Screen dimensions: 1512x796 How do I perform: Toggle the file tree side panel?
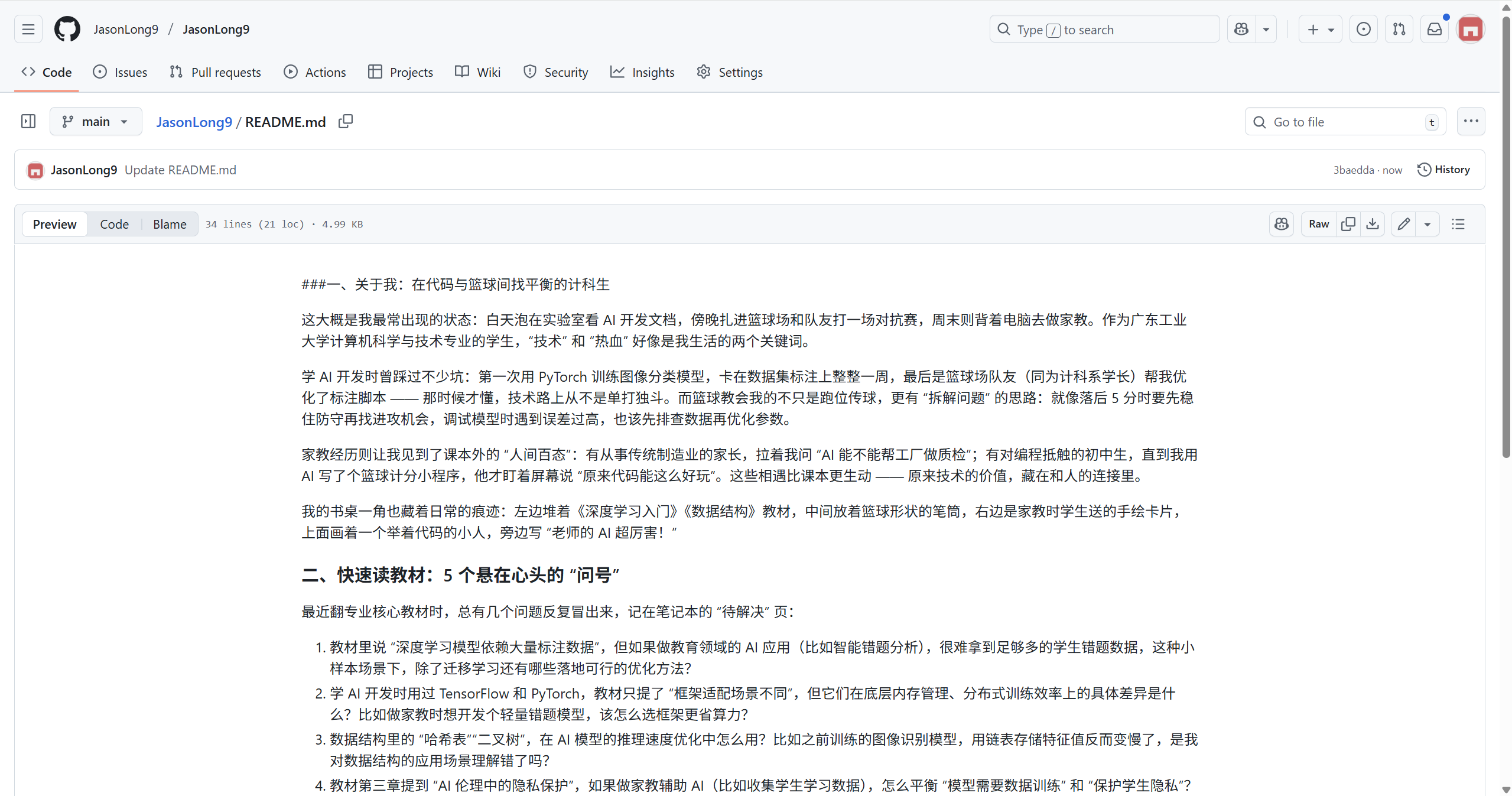tap(28, 122)
